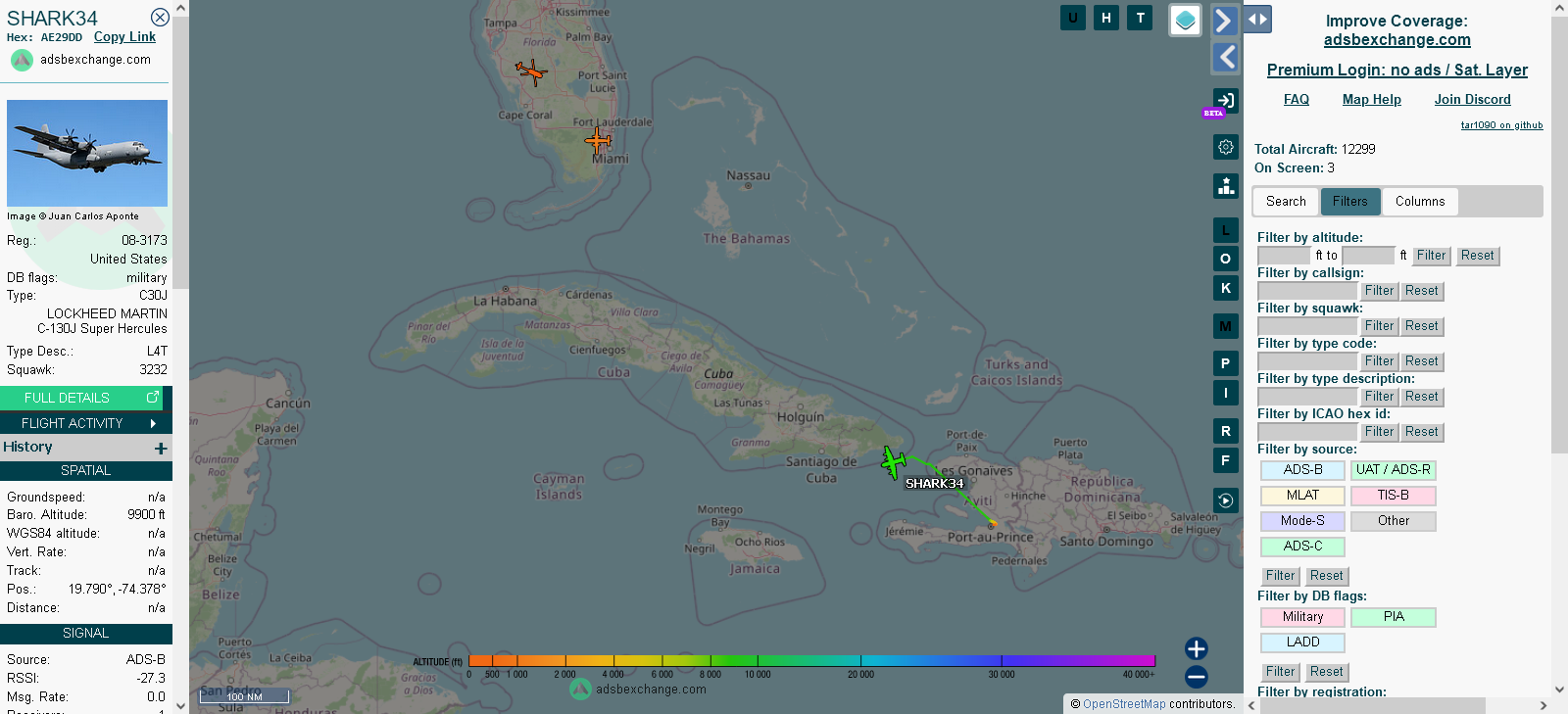This screenshot has width=1568, height=714.
Task: Click the maximum altitude input field
Action: coord(1368,256)
